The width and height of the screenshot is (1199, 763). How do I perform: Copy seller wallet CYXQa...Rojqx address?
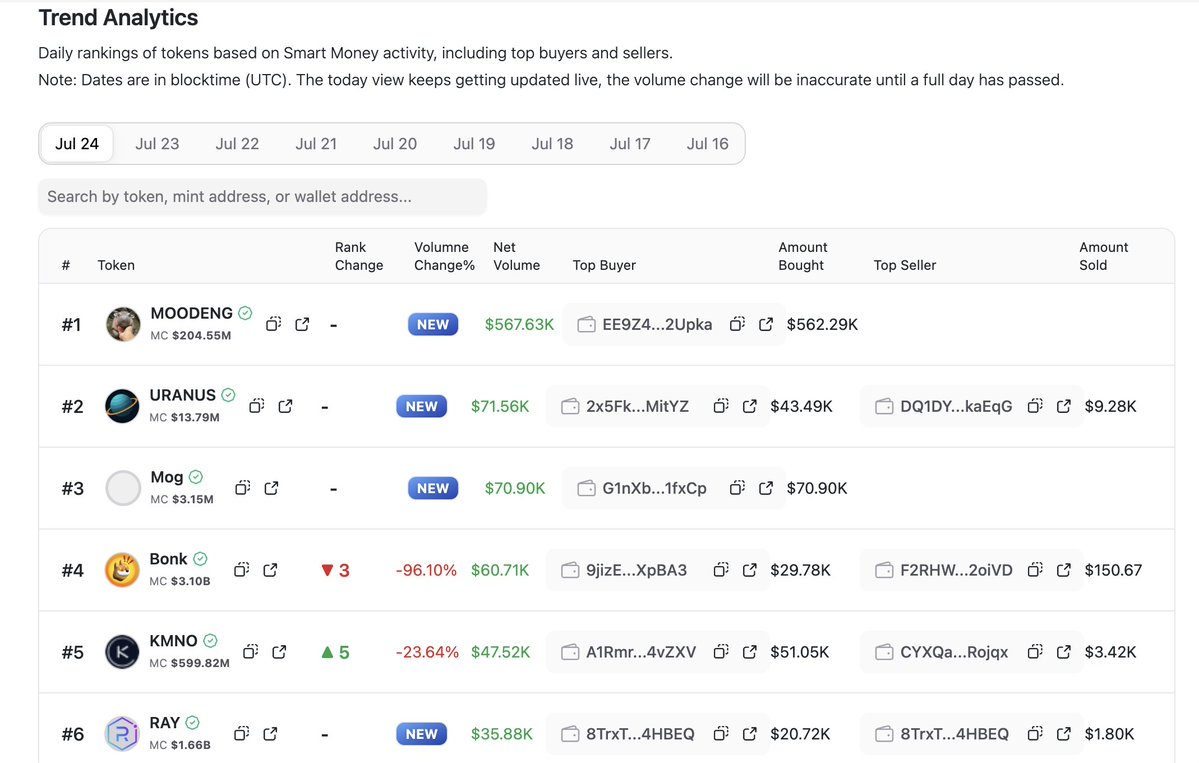coord(1035,651)
